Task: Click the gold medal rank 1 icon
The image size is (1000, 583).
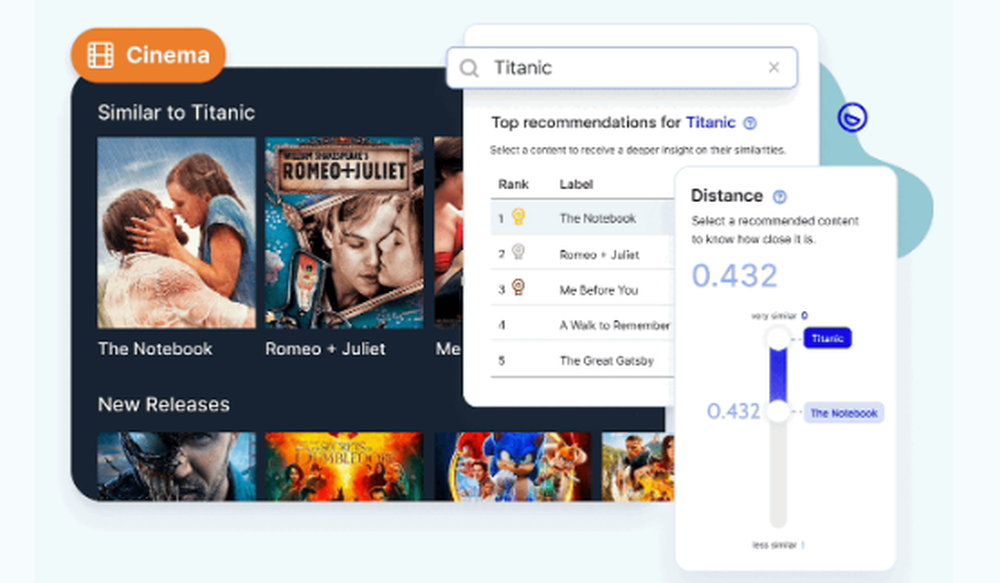Action: 518,217
